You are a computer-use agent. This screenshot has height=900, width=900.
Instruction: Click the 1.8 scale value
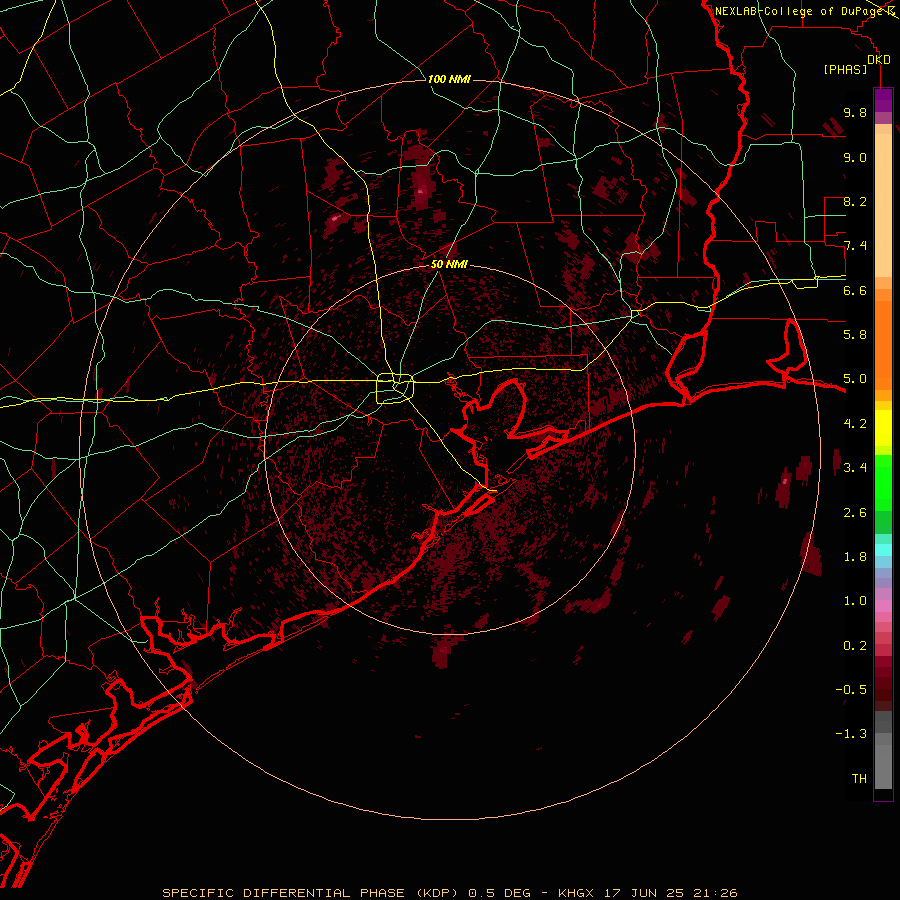click(x=855, y=557)
